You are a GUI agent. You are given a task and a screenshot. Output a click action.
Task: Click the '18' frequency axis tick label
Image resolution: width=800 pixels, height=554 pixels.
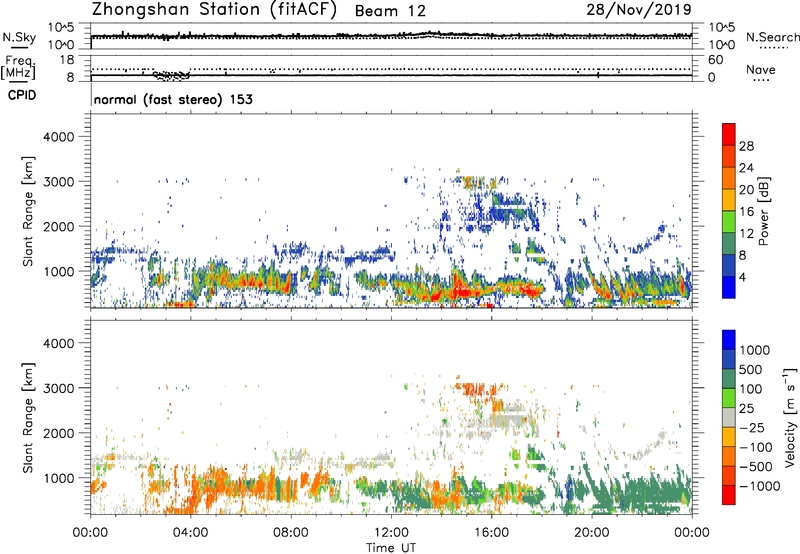pyautogui.click(x=67, y=60)
